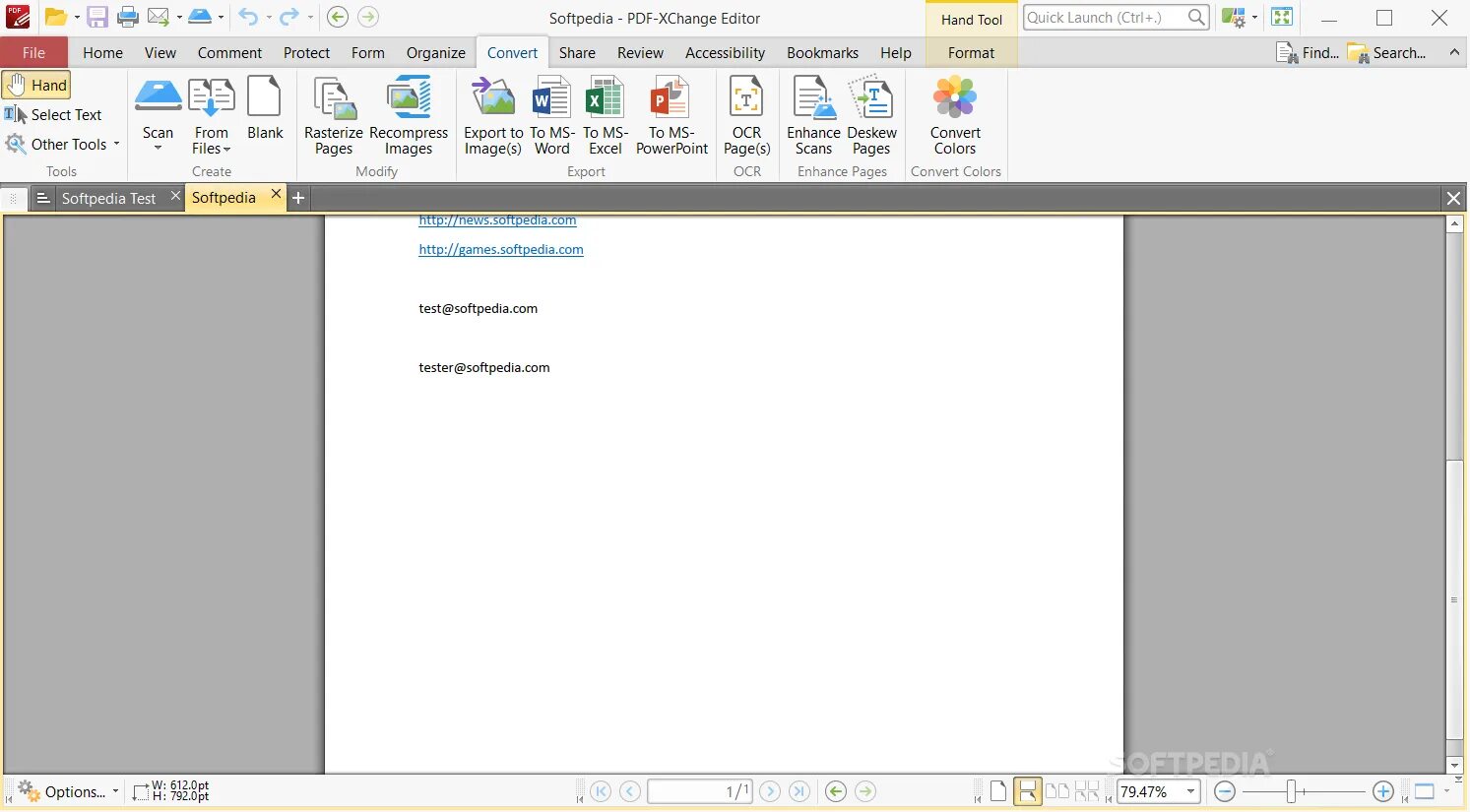Screen dimensions: 1470x812
Task: Open the games.softpedia.com link
Action: (x=501, y=250)
